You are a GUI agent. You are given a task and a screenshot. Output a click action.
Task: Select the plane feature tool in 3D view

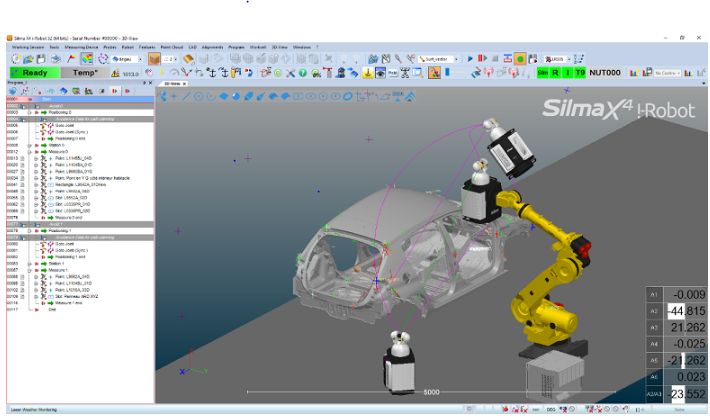[x=224, y=96]
